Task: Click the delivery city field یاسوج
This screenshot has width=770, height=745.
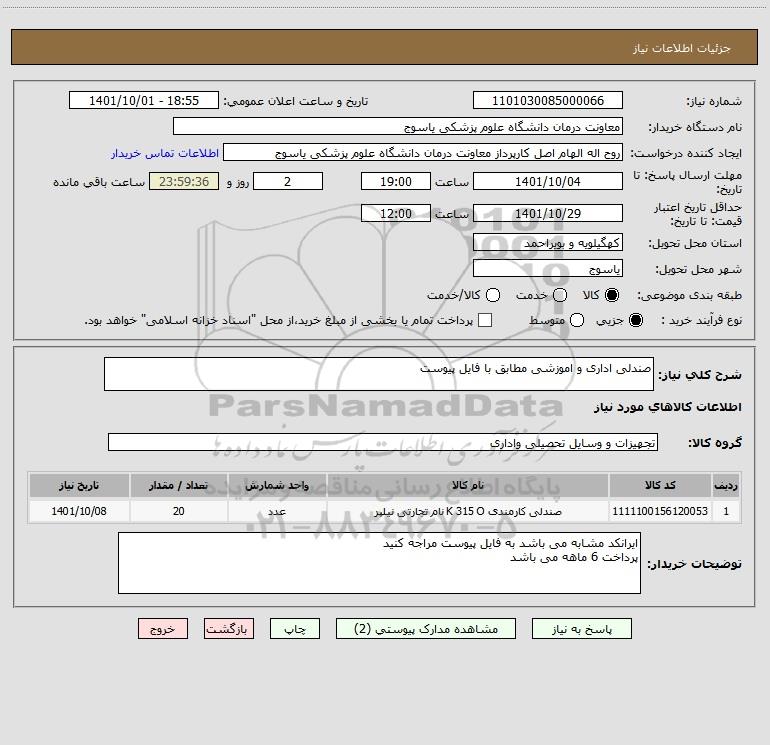Action: click(x=548, y=268)
